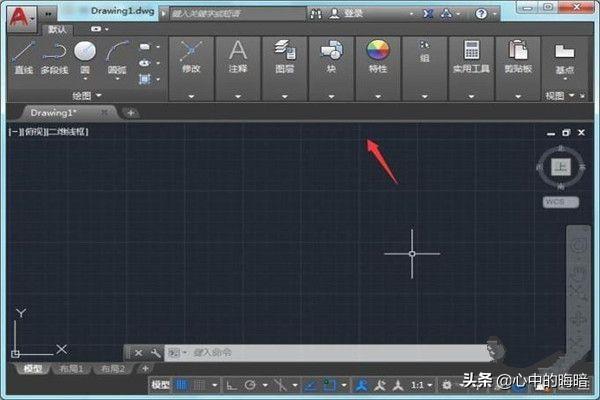Switch to the 布局1 layout tab
This screenshot has width=600, height=400.
pos(72,369)
